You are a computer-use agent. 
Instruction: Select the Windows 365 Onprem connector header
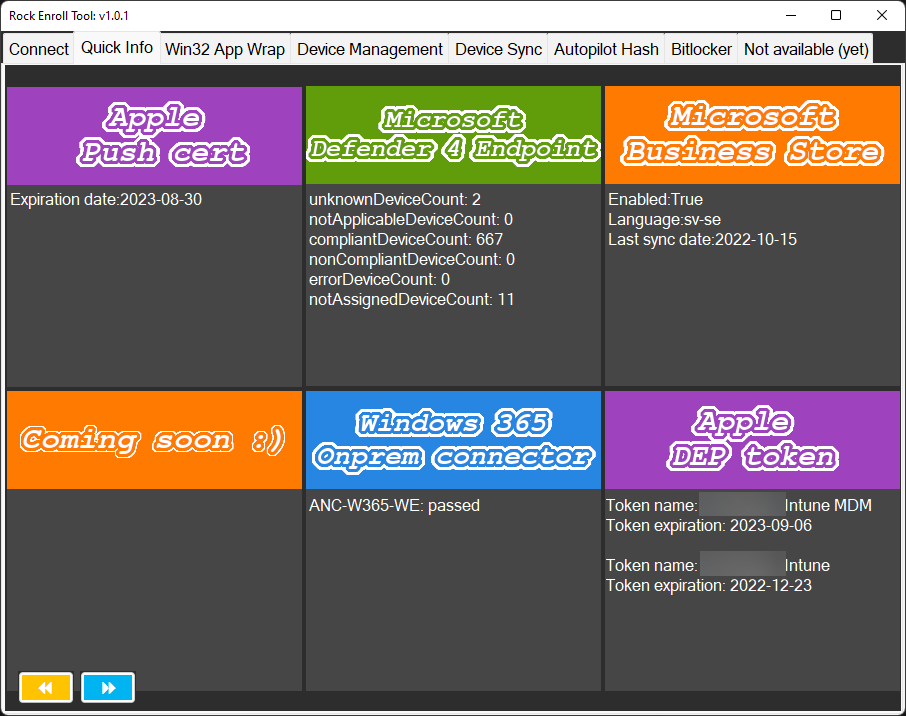452,440
